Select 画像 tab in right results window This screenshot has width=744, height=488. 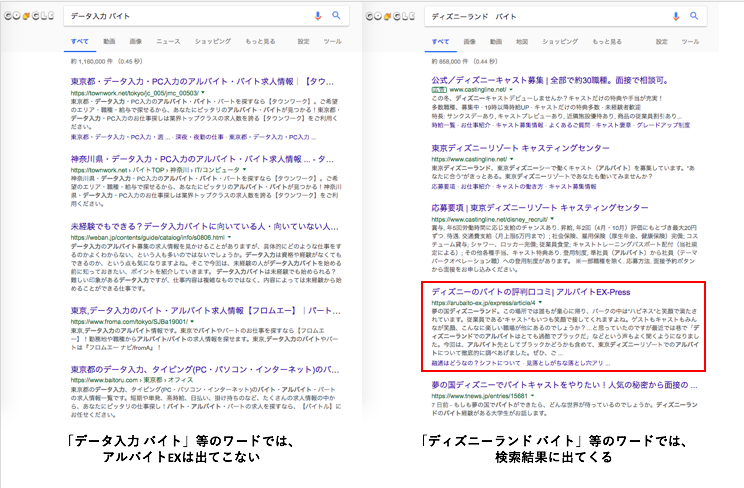470,42
